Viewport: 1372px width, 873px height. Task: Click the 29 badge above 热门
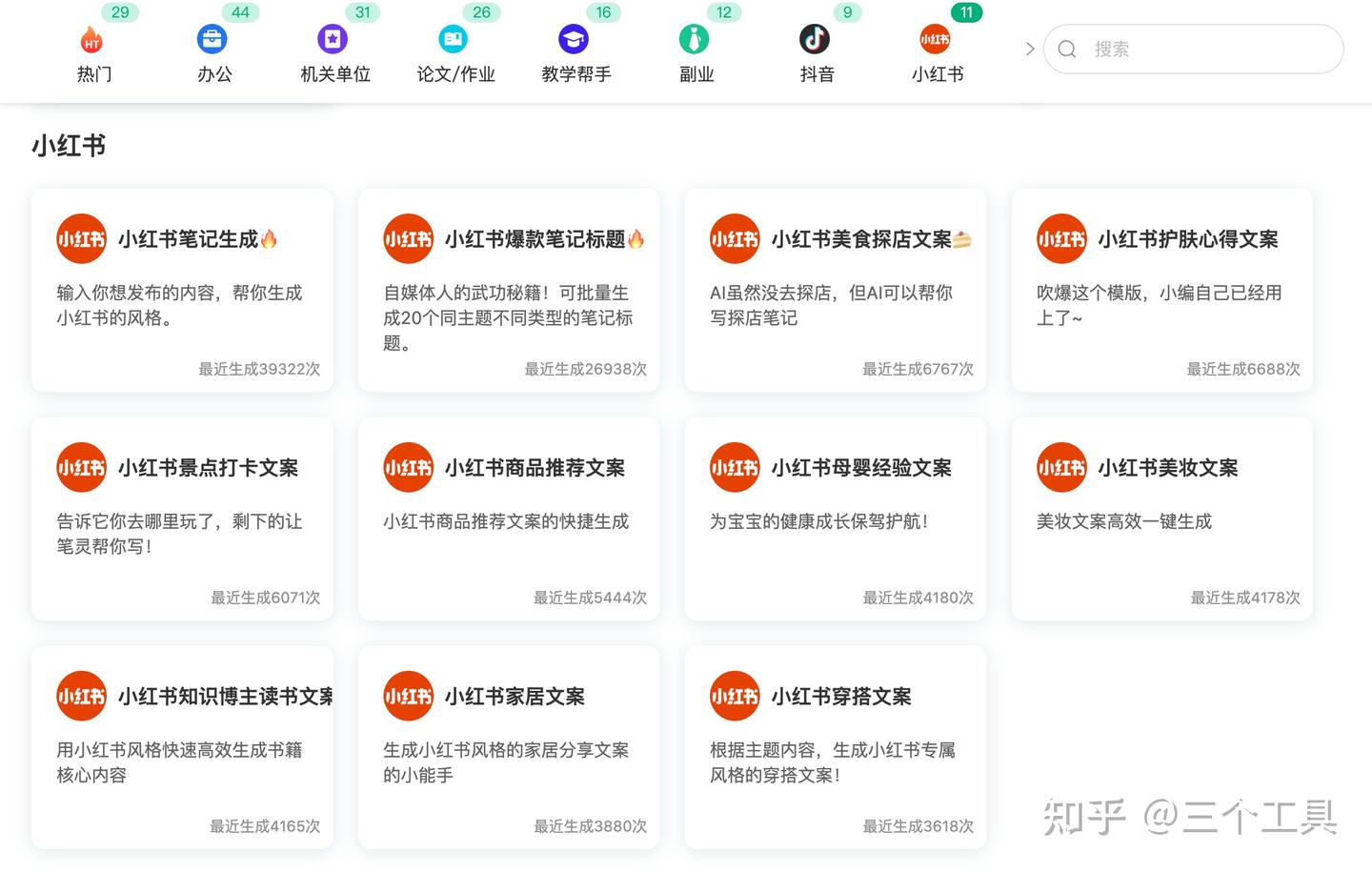click(x=120, y=12)
